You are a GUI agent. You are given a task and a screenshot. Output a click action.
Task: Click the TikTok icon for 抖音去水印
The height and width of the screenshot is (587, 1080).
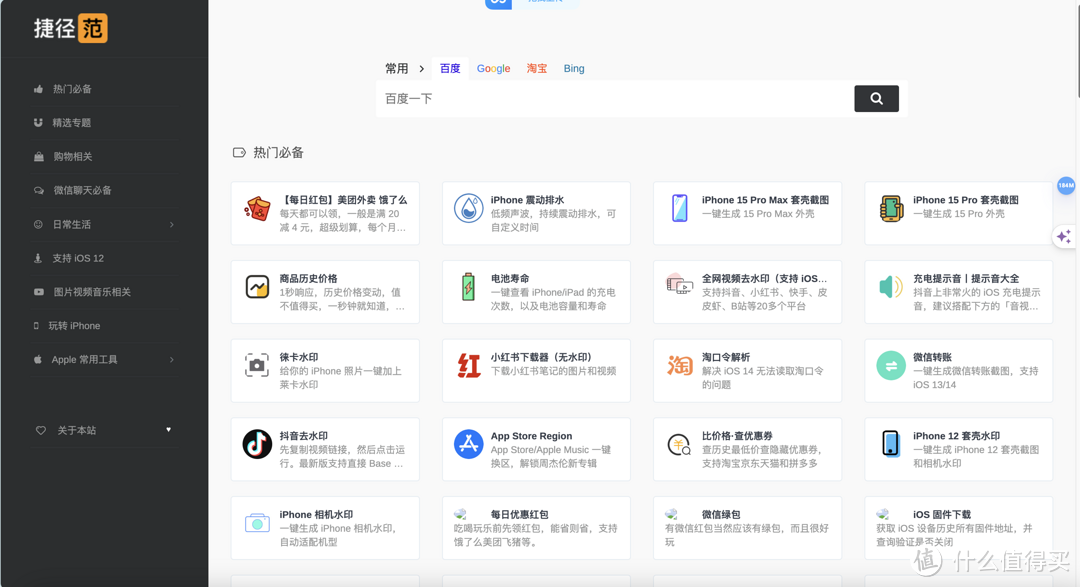(x=257, y=444)
